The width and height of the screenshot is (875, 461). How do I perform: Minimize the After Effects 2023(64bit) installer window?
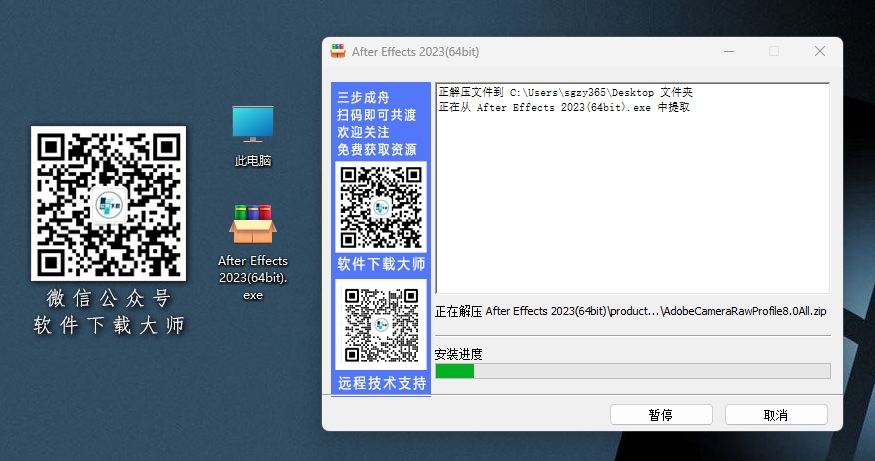click(x=729, y=51)
